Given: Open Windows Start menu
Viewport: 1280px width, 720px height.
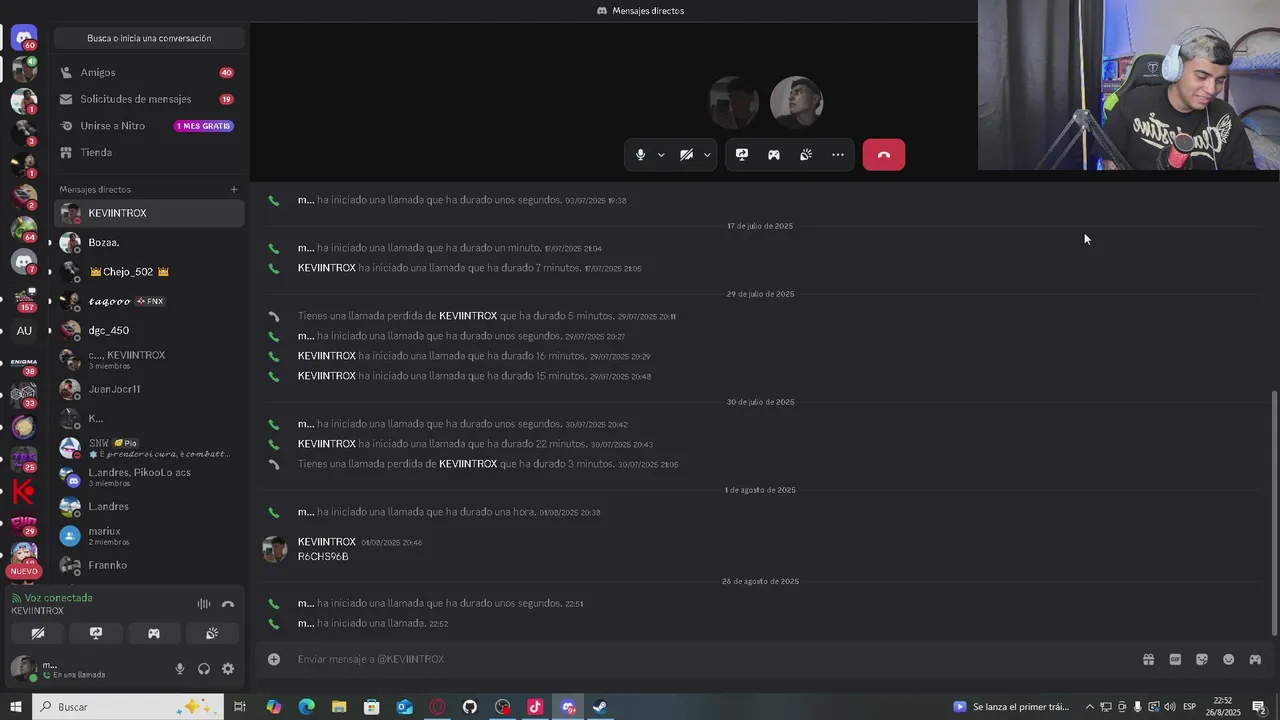Looking at the screenshot, I should tap(15, 707).
